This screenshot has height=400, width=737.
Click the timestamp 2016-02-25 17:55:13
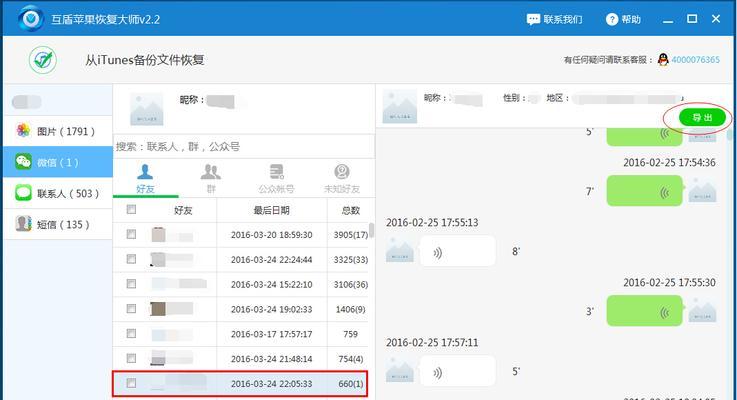tap(432, 222)
